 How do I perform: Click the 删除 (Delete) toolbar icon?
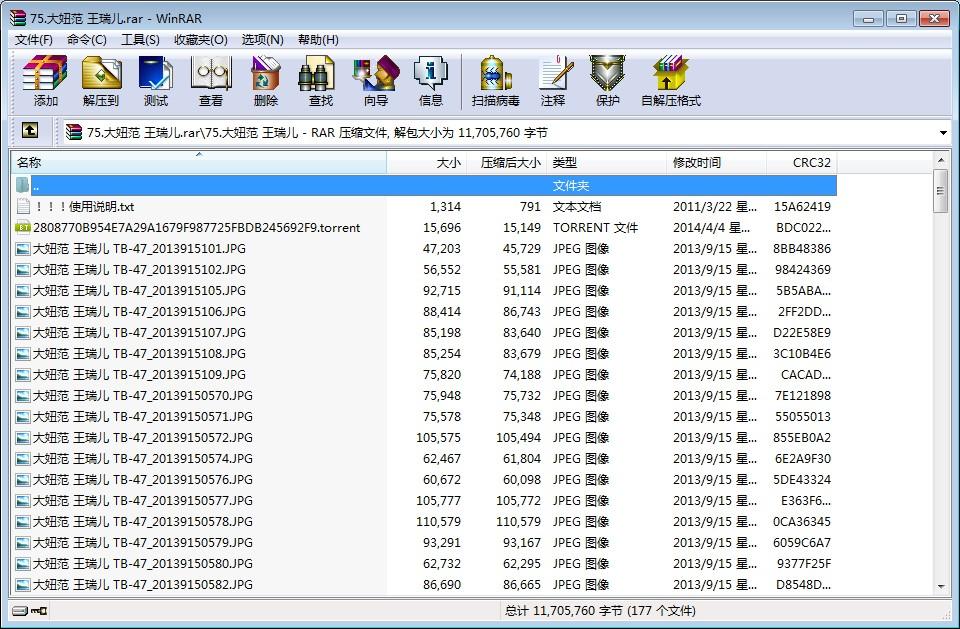click(266, 80)
